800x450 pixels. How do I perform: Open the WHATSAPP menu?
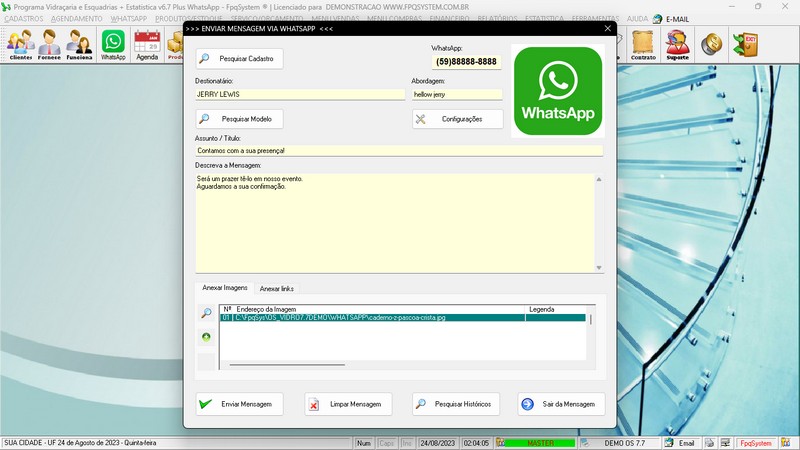(x=129, y=18)
